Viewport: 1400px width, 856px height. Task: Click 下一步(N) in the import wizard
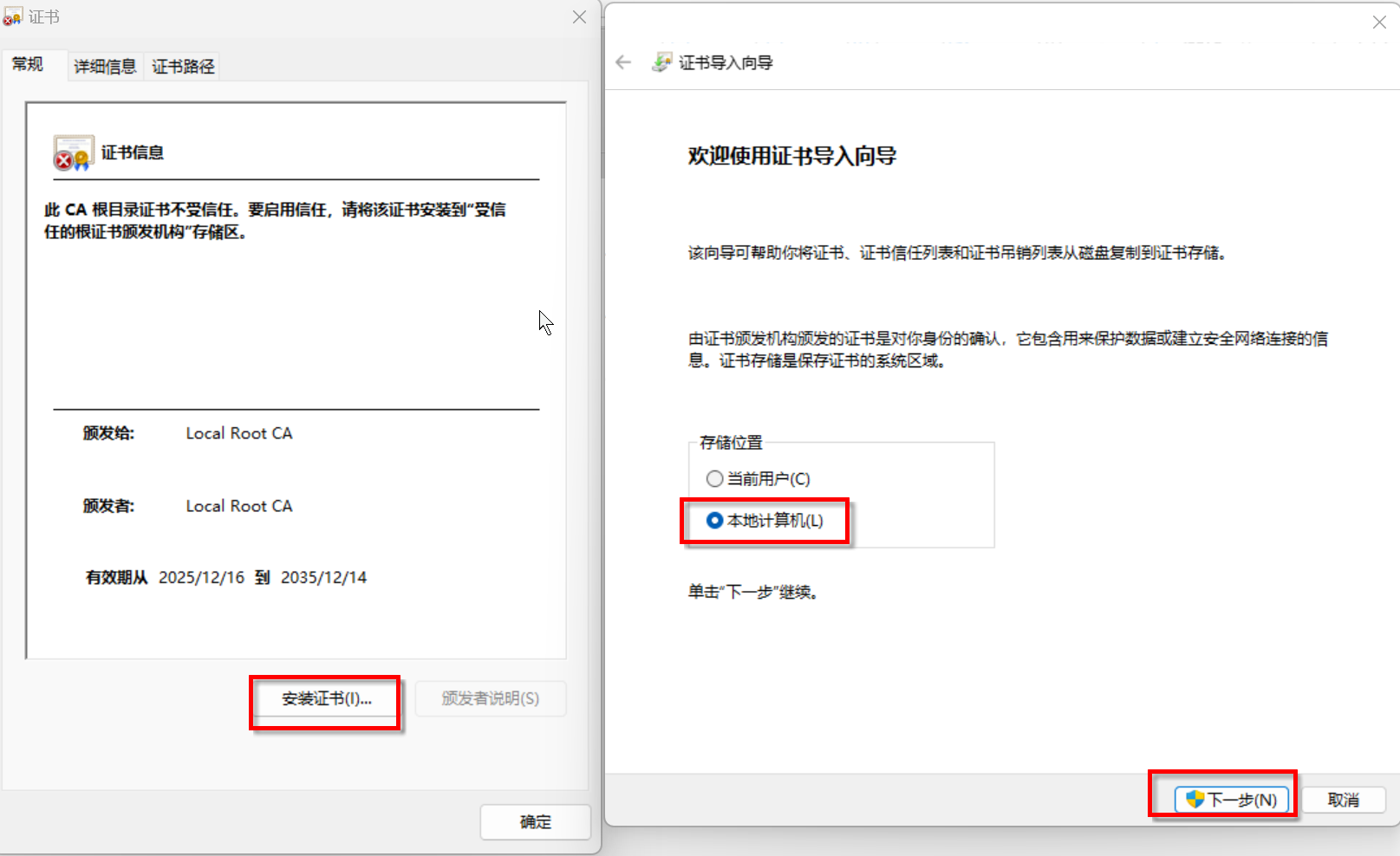[1232, 799]
